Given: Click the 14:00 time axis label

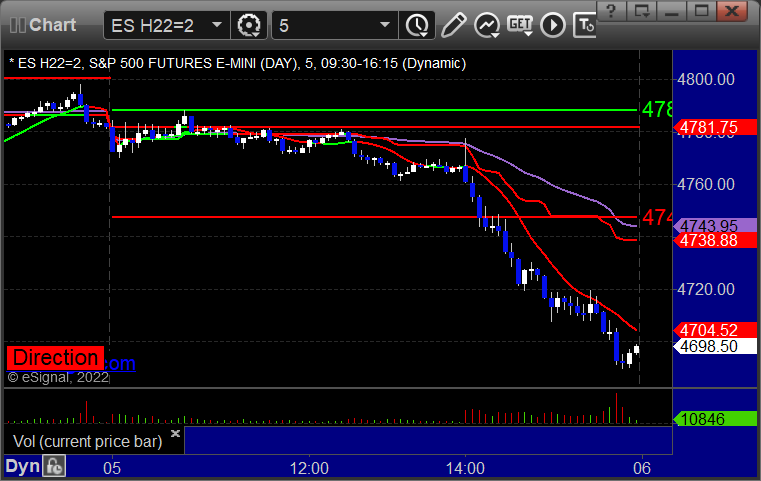Looking at the screenshot, I should click(465, 468).
